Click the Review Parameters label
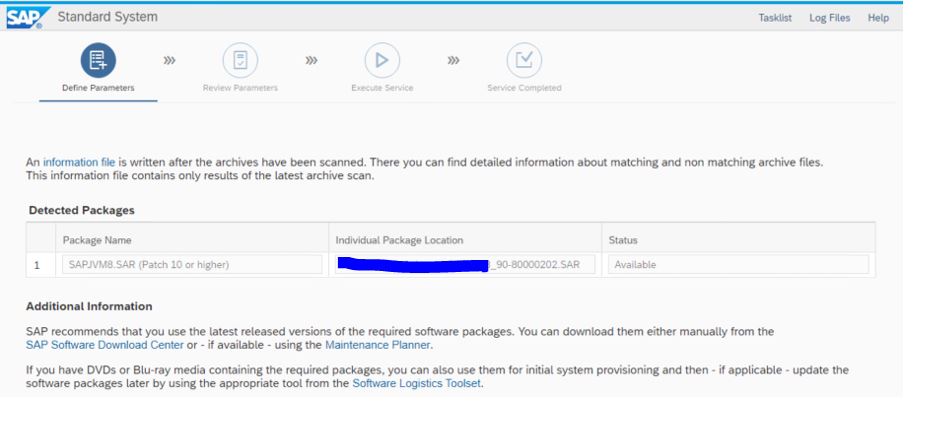This screenshot has height=436, width=931. tap(240, 88)
